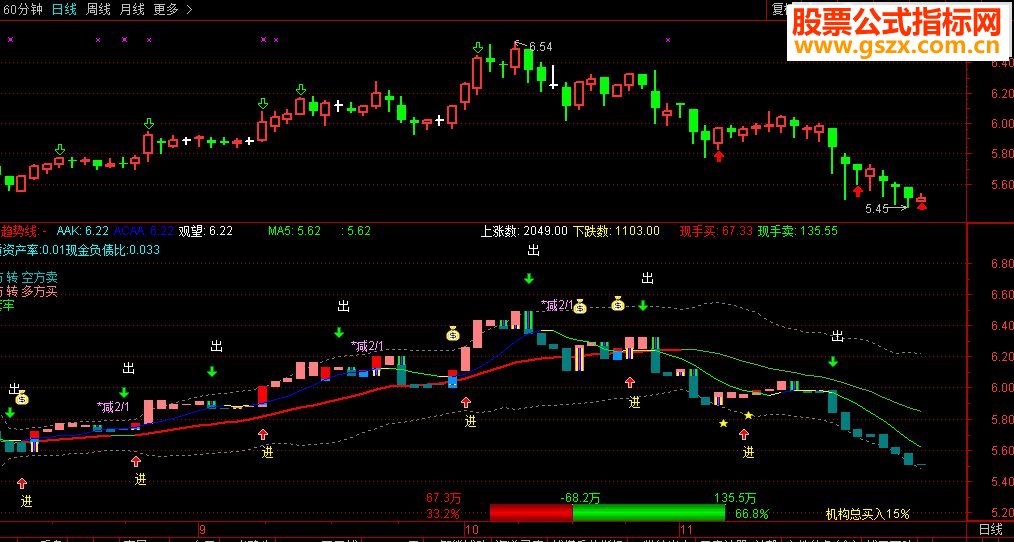
Task: Click the -68.2万 net volume text
Action: pyautogui.click(x=579, y=498)
